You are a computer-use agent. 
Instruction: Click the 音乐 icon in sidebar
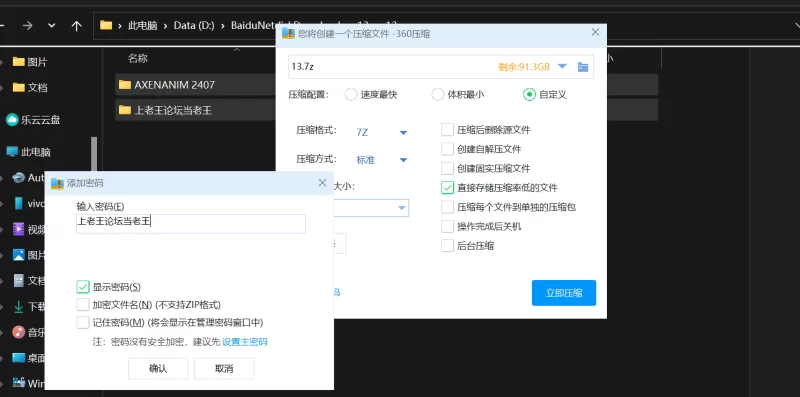(19, 332)
